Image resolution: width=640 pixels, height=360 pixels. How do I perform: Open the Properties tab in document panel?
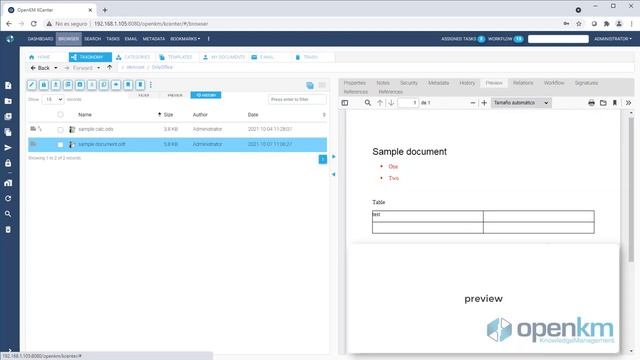355,83
